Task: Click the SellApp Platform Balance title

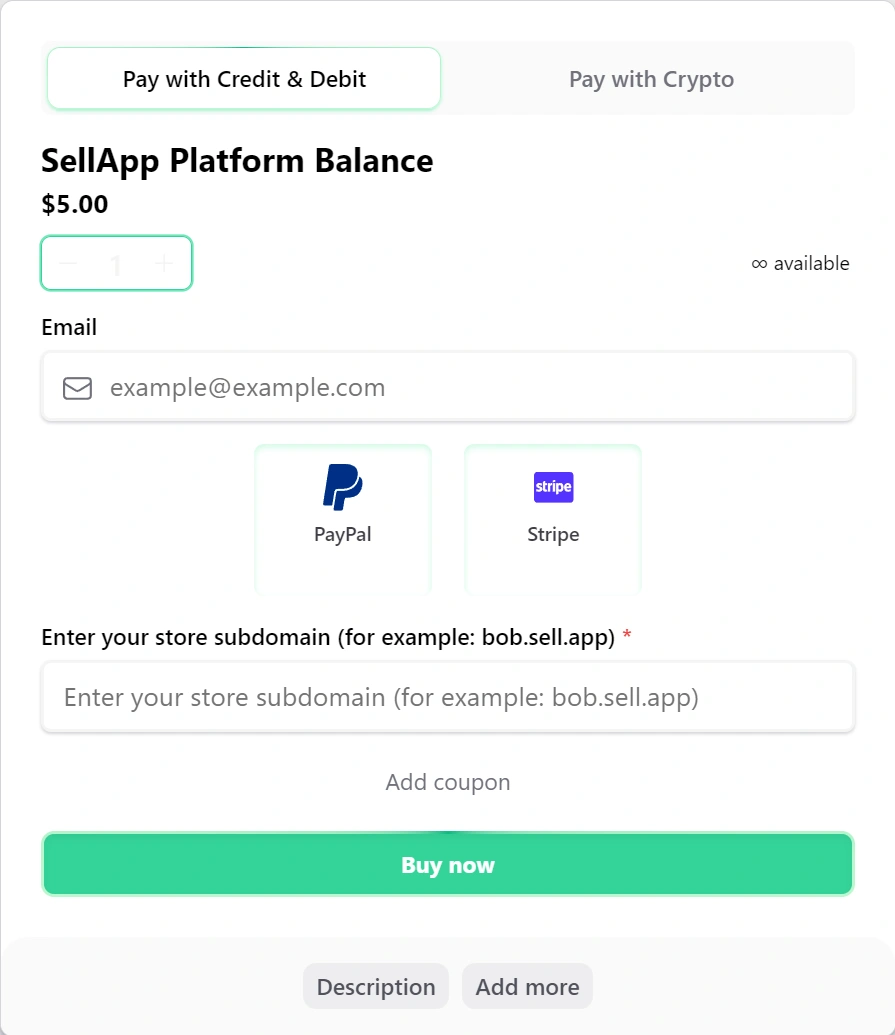Action: 237,160
